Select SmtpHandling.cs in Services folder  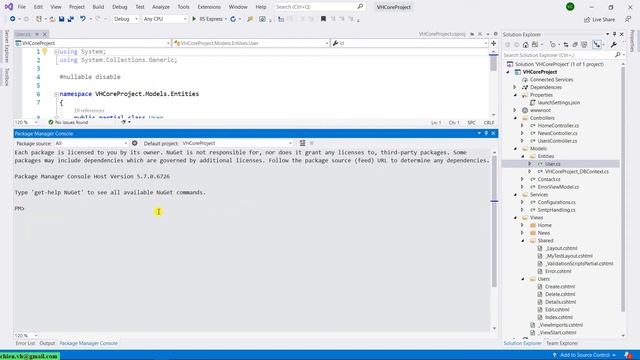[x=556, y=210]
